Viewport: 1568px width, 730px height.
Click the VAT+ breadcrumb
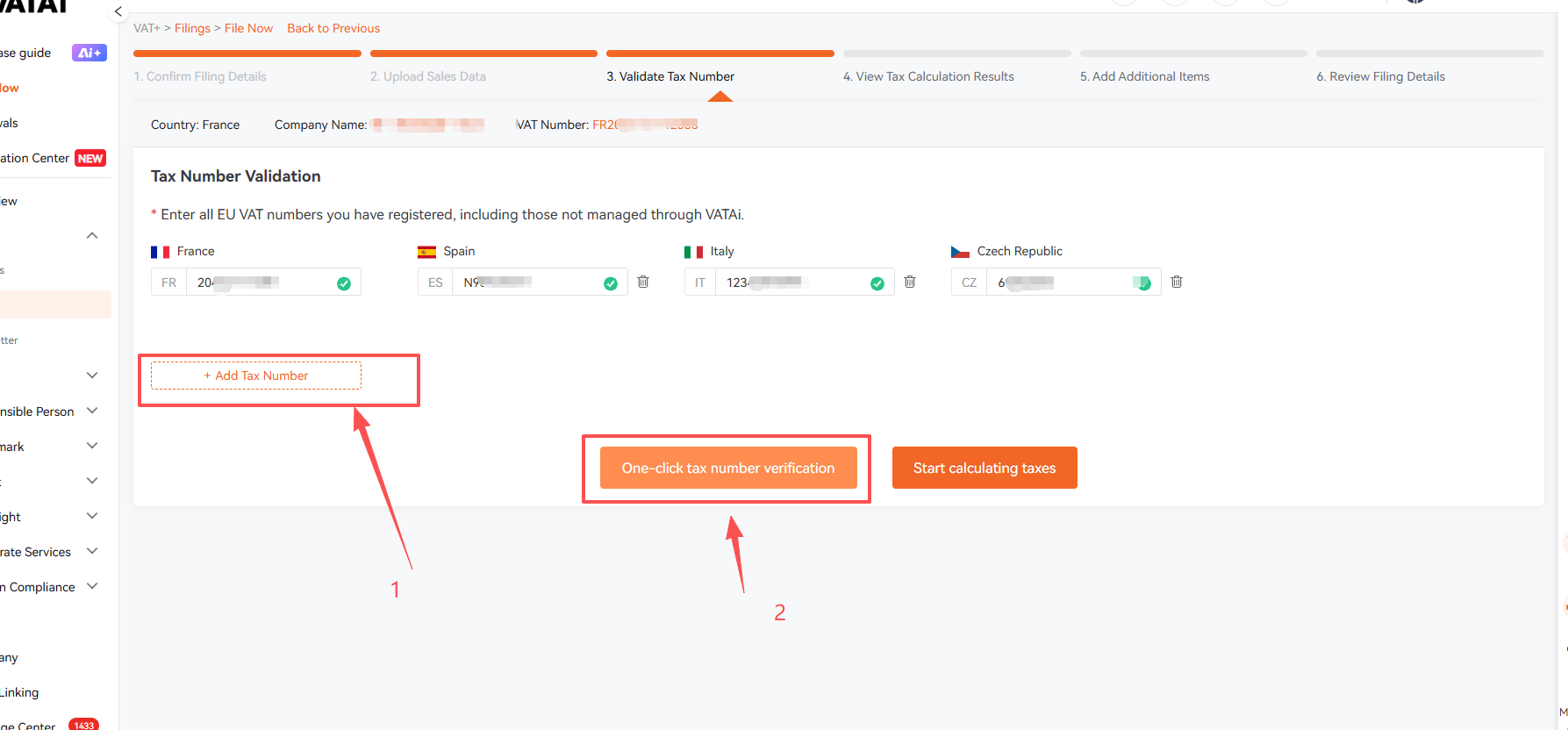point(147,28)
